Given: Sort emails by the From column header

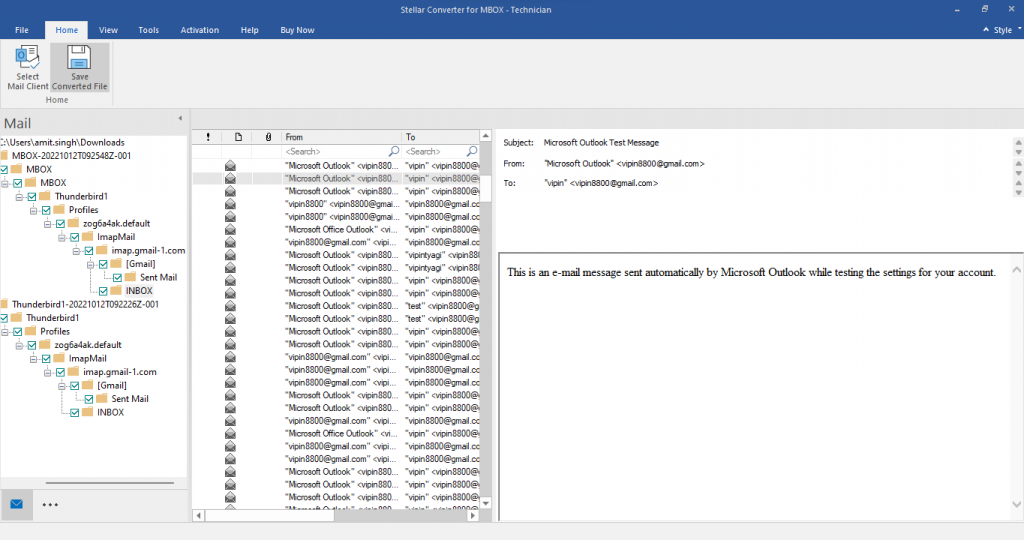Looking at the screenshot, I should [342, 137].
